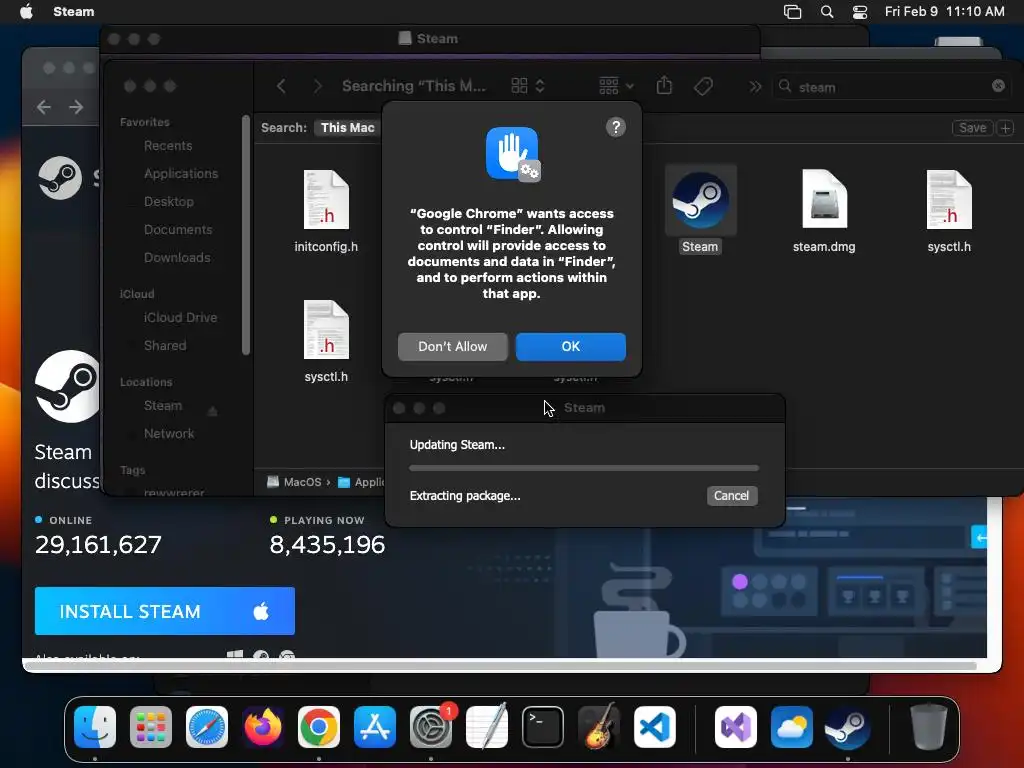Click the Finder share icon
1024x768 pixels.
tap(664, 86)
